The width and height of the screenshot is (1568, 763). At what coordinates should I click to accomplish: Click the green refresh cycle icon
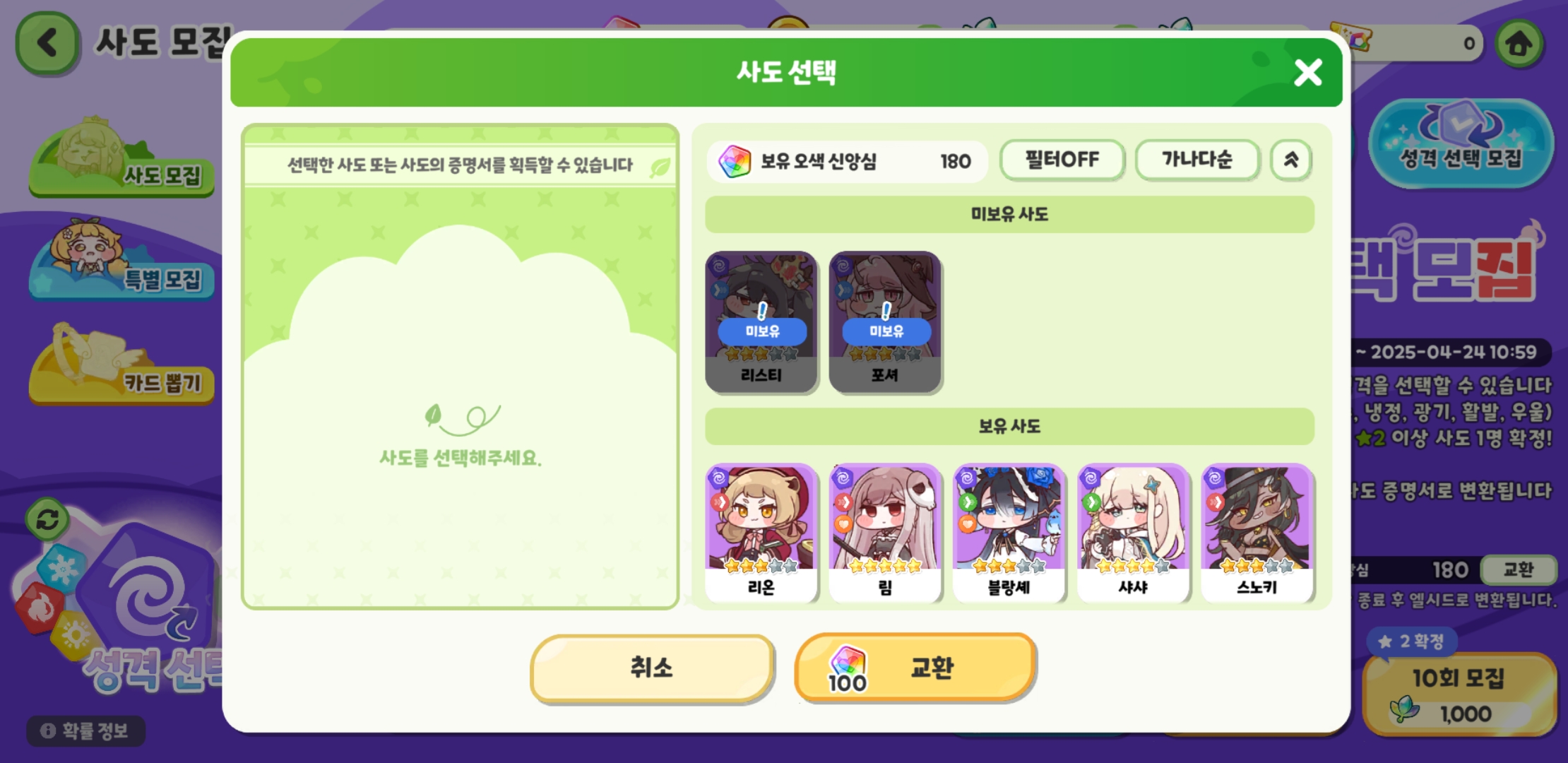tap(47, 521)
